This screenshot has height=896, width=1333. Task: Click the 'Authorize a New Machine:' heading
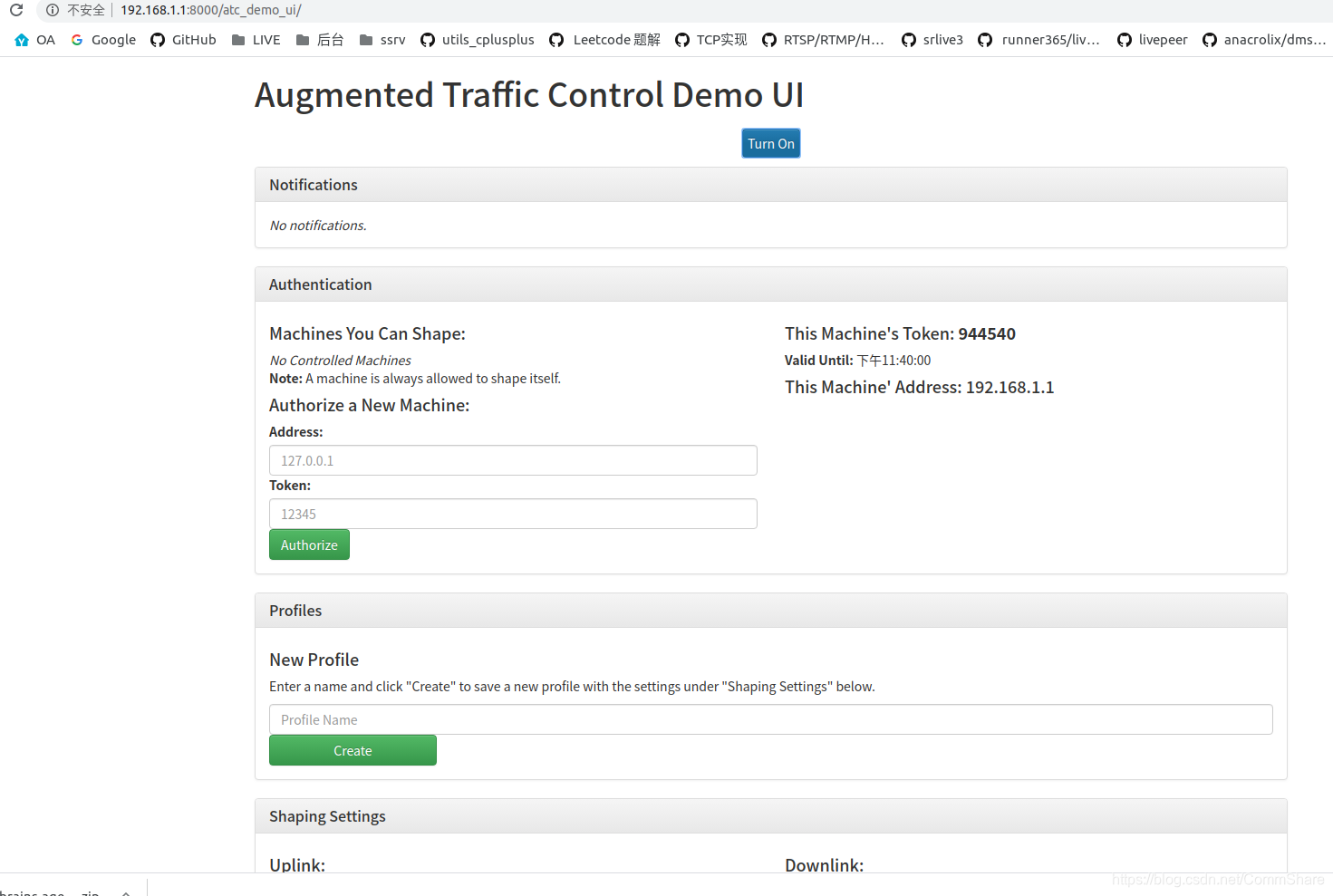click(x=369, y=405)
